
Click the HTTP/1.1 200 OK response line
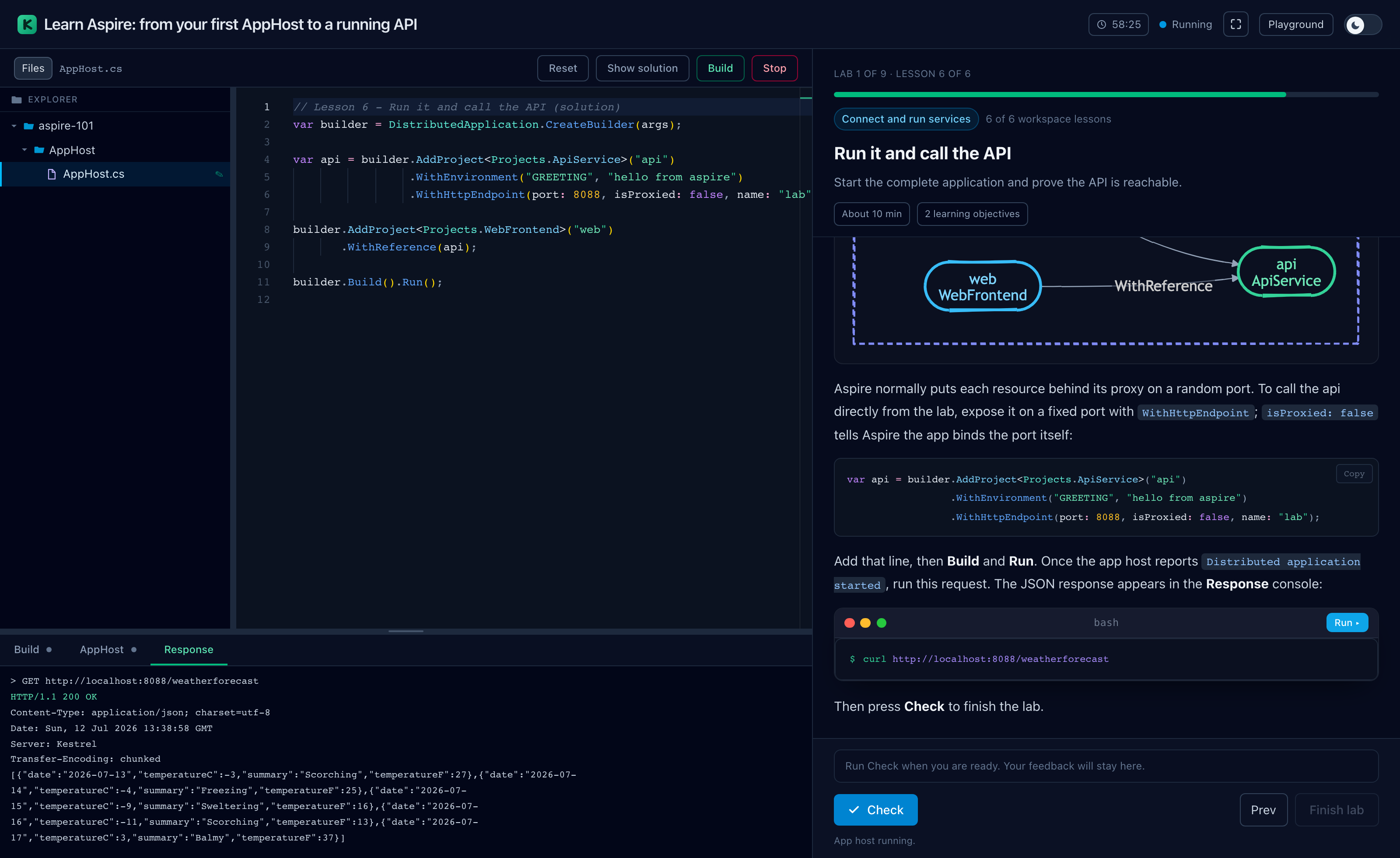click(x=53, y=696)
